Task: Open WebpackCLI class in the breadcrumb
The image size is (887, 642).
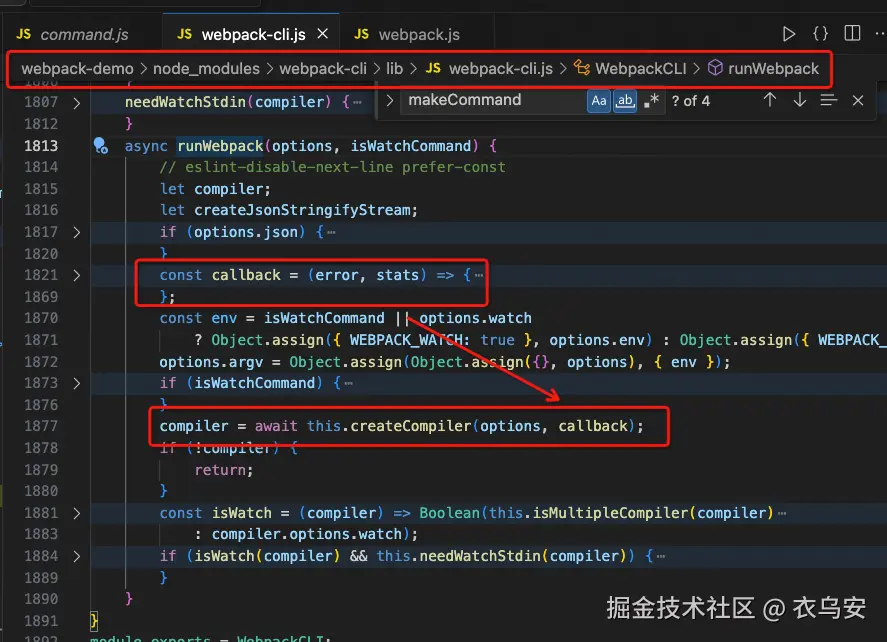Action: pyautogui.click(x=630, y=68)
